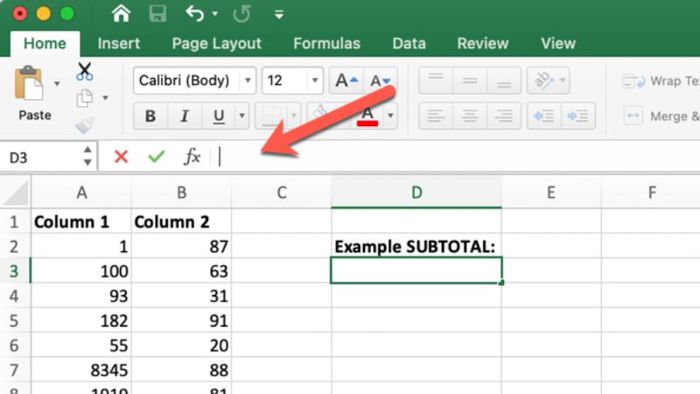Click the Increase Indent icon
This screenshot has width=700, height=394.
coord(578,116)
